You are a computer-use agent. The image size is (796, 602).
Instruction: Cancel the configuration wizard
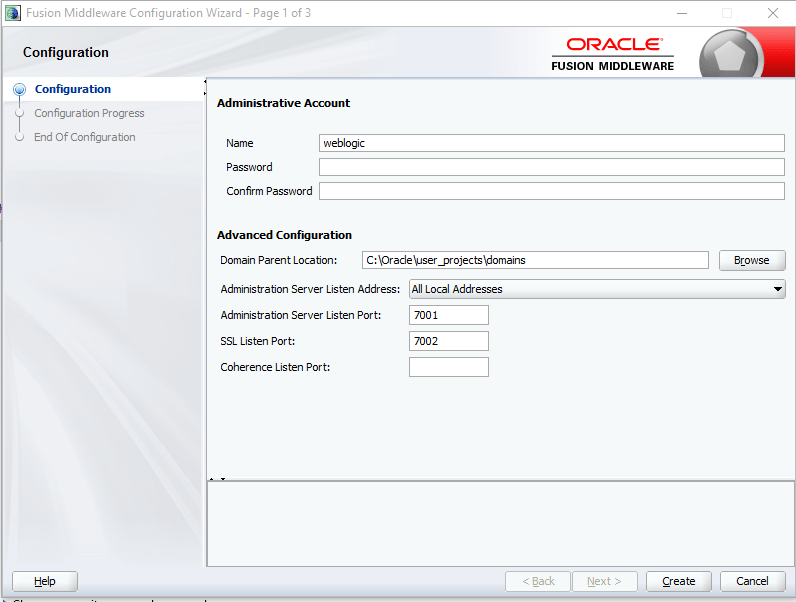point(752,581)
